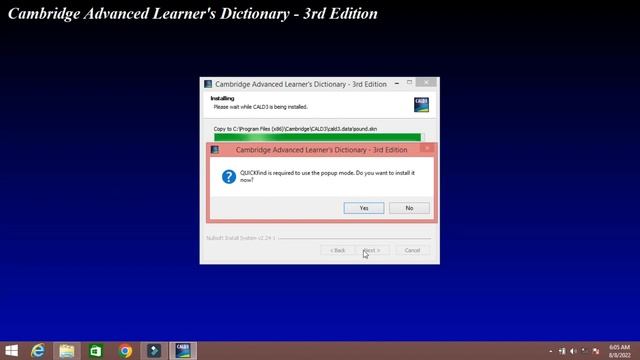The image size is (640, 360).
Task: Launch Internet Explorer from taskbar
Action: pos(38,351)
